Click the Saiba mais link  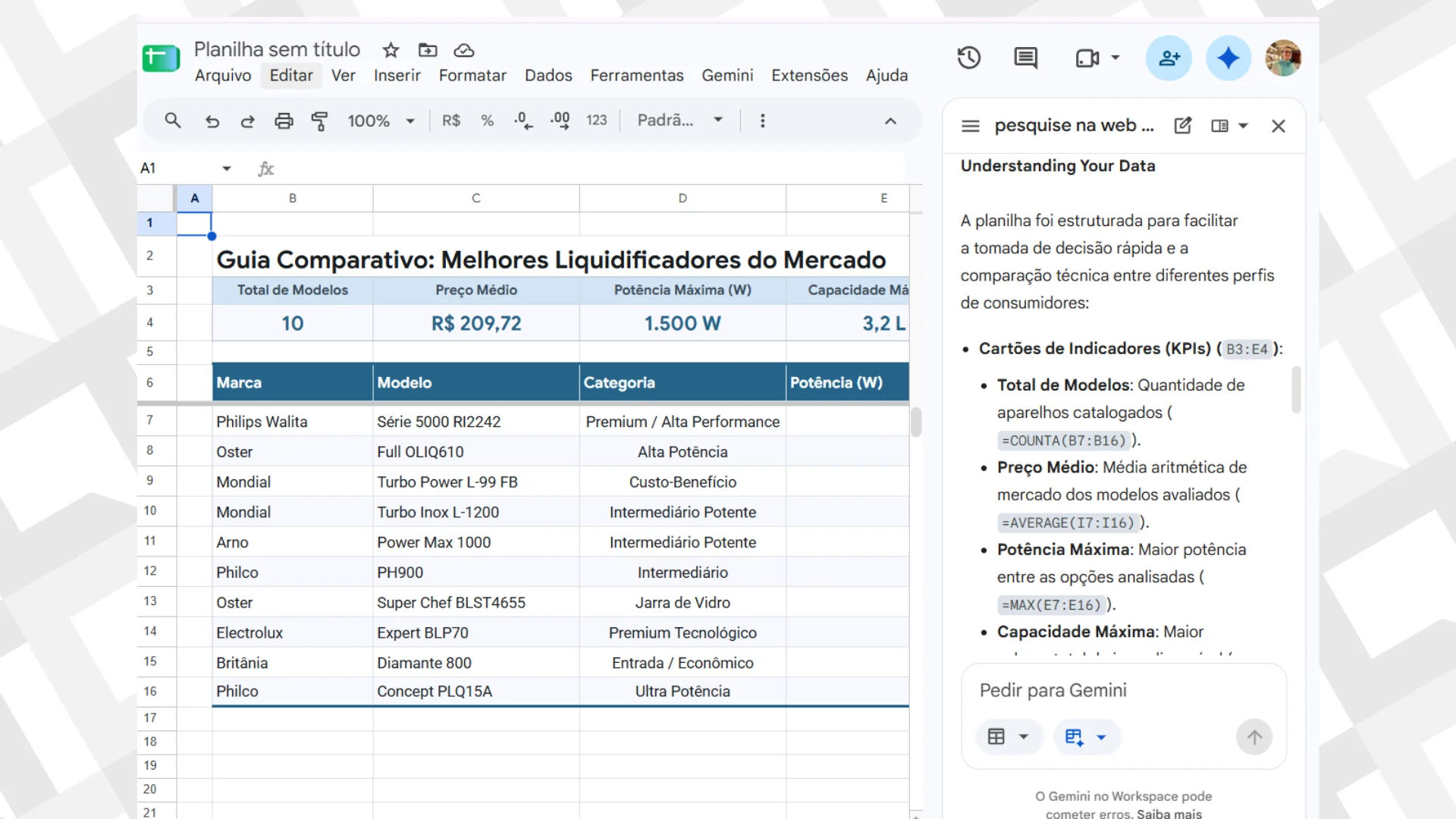pyautogui.click(x=1169, y=814)
